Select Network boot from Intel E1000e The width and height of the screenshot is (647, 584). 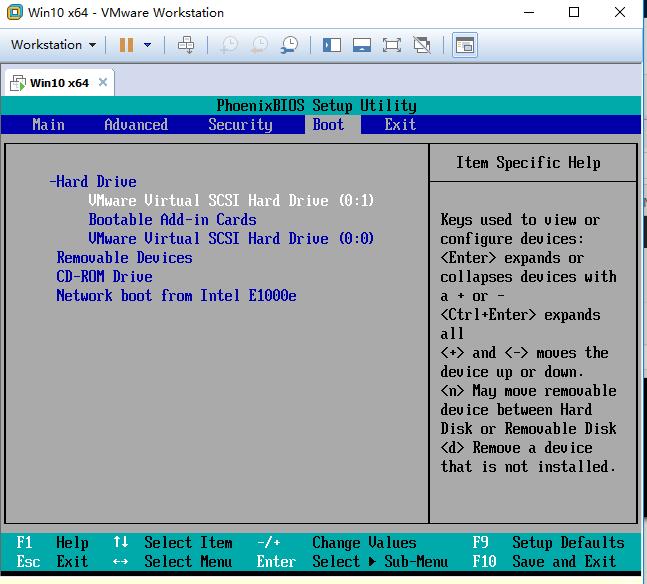pyautogui.click(x=176, y=296)
